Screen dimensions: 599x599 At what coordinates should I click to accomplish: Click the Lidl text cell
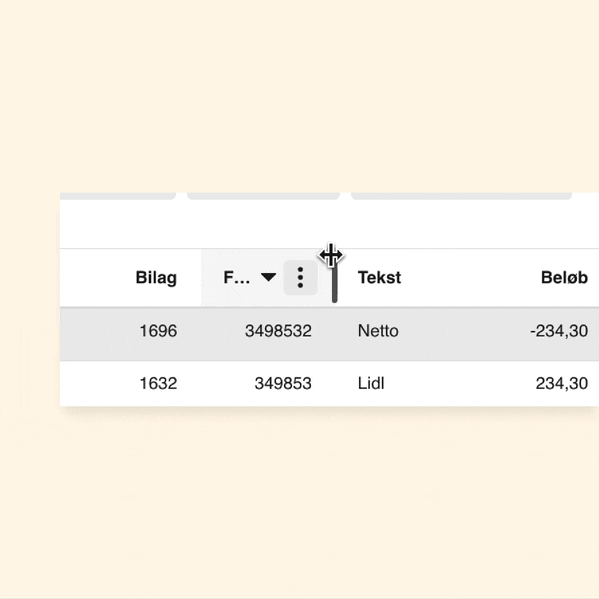click(371, 384)
